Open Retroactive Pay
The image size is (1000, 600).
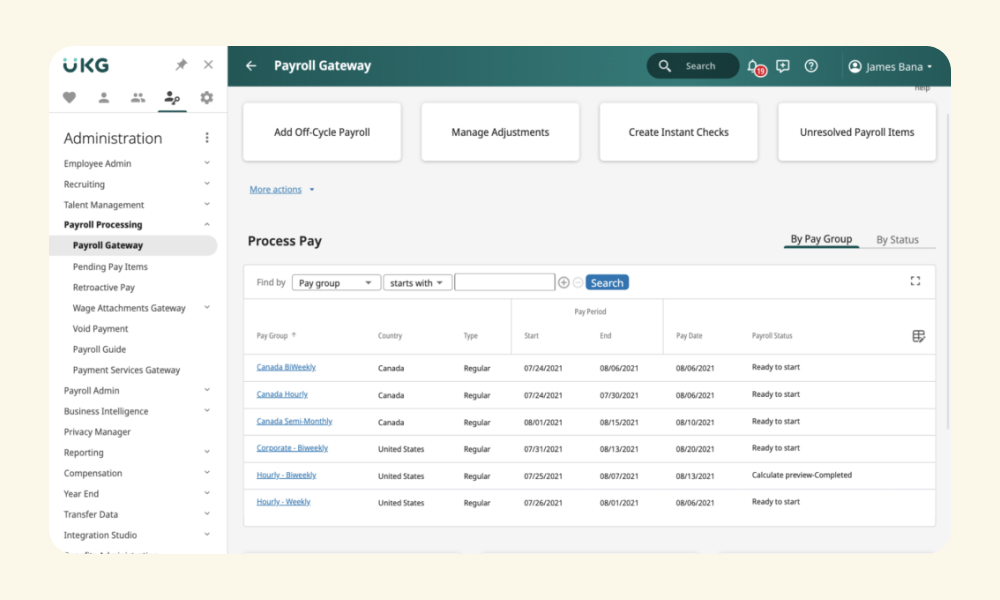point(103,288)
